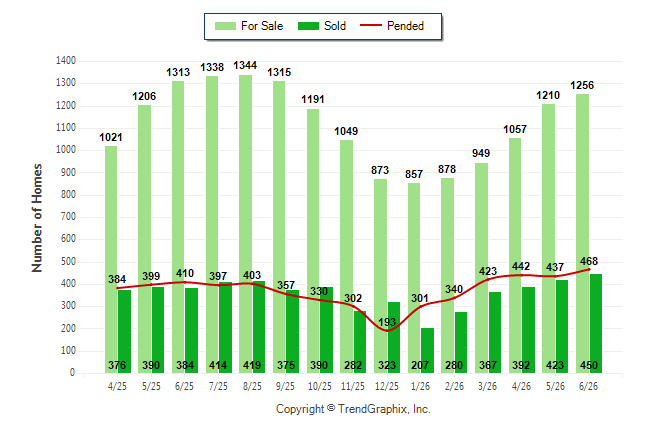This screenshot has width=646, height=434.
Task: Click the Pended data point labeled 384
Action: [x=117, y=288]
